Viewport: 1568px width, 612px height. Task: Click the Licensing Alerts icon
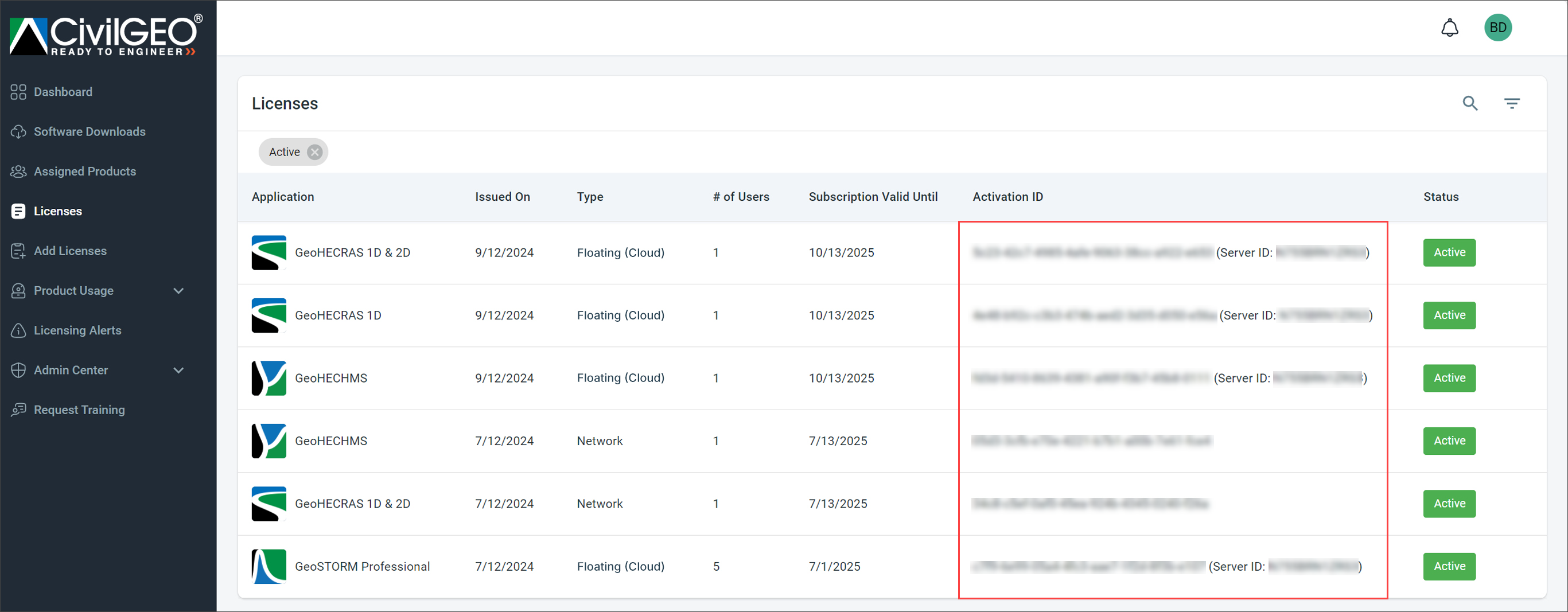18,330
